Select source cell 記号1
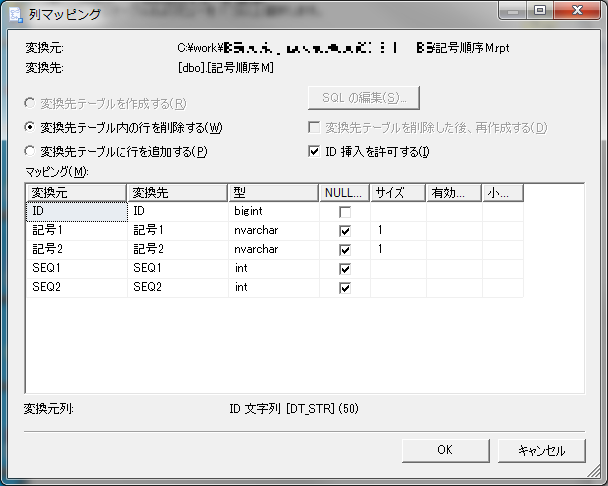Viewport: 608px width, 486px height. click(77, 230)
